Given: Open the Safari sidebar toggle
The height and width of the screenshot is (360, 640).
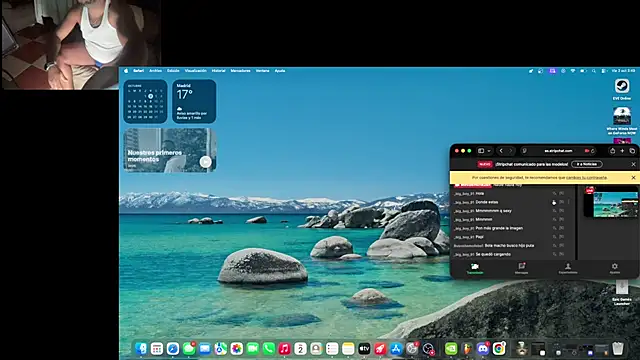Looking at the screenshot, I should [x=481, y=151].
